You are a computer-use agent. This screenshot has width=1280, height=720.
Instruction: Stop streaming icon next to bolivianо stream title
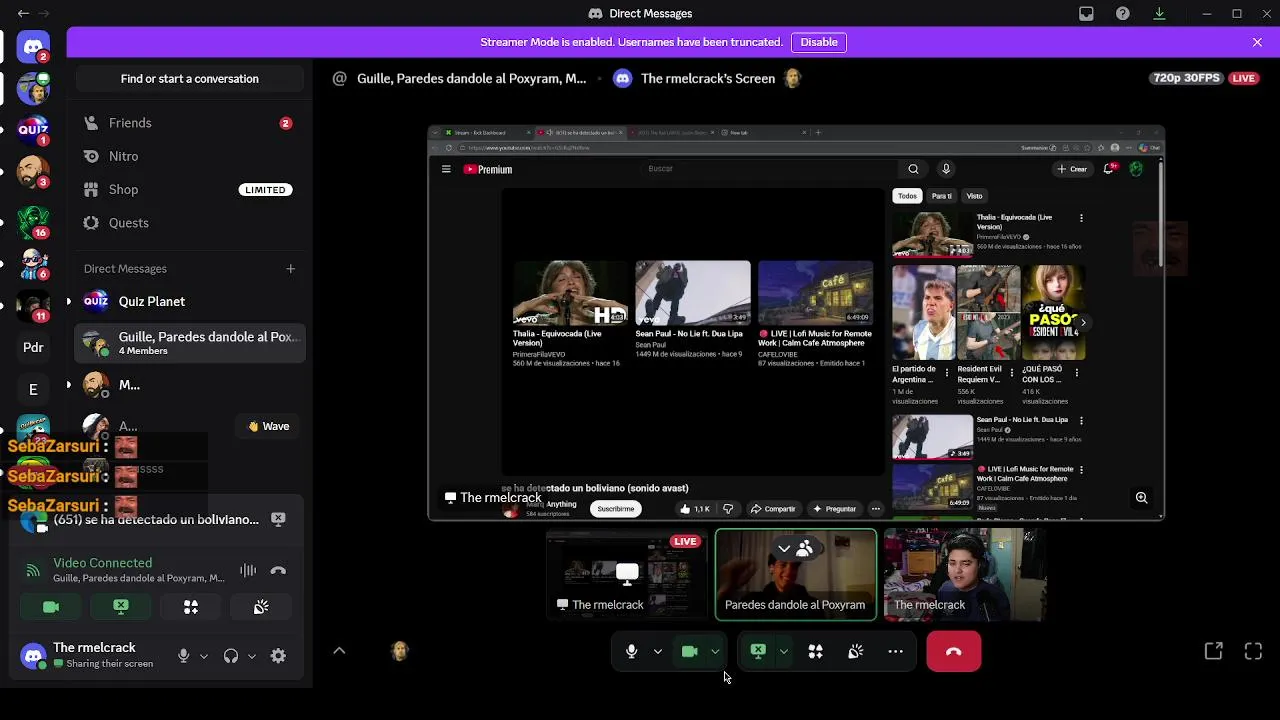click(x=278, y=519)
